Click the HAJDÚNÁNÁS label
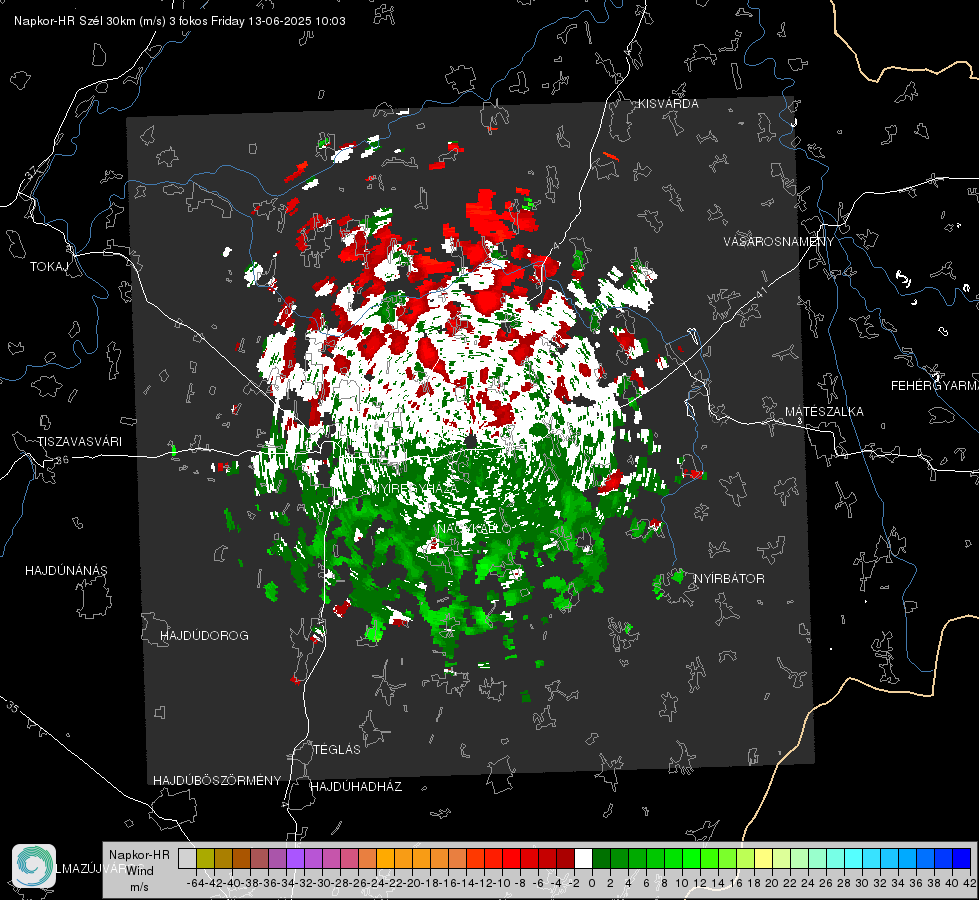The width and height of the screenshot is (979, 900). 66,571
